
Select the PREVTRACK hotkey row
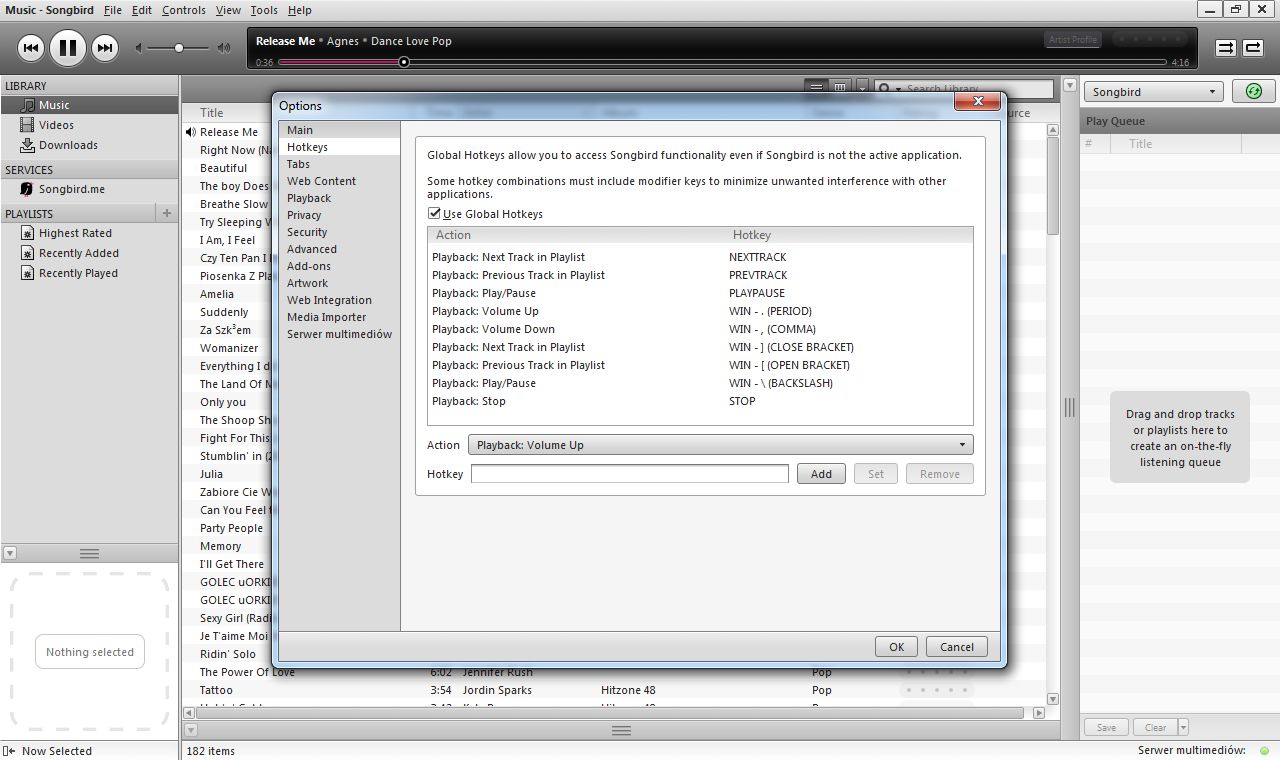[700, 275]
